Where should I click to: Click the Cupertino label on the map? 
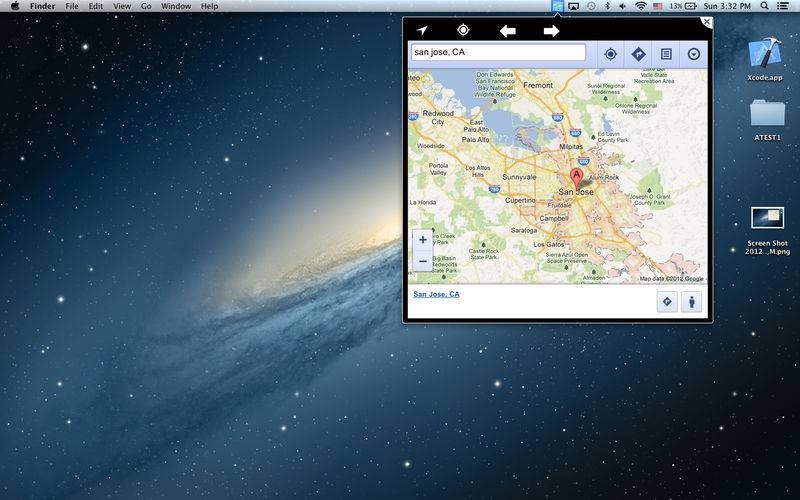[520, 201]
